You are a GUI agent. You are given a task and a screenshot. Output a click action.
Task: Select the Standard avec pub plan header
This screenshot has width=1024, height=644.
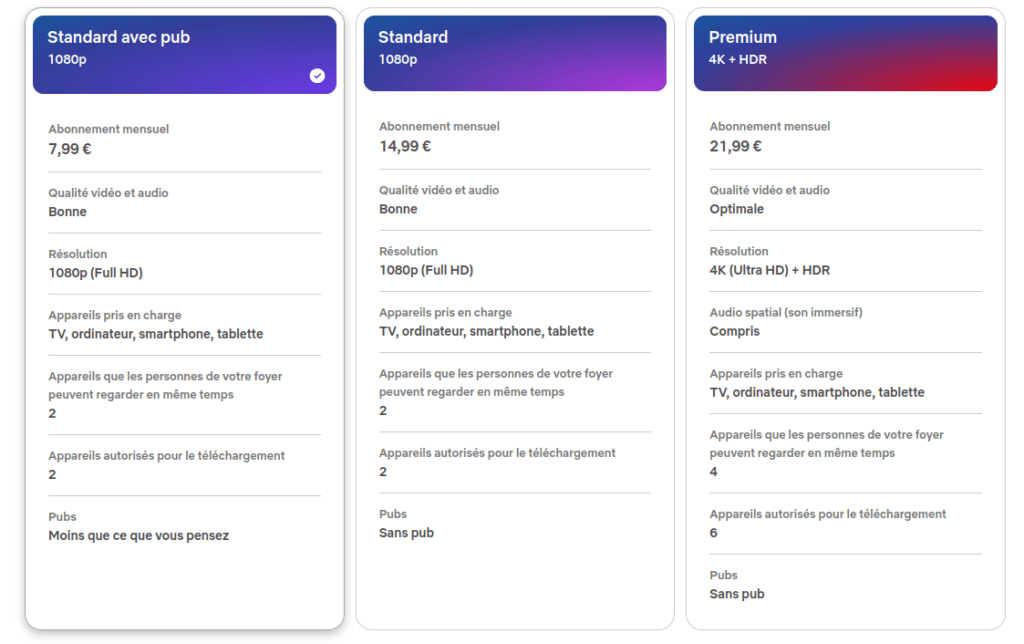[184, 55]
